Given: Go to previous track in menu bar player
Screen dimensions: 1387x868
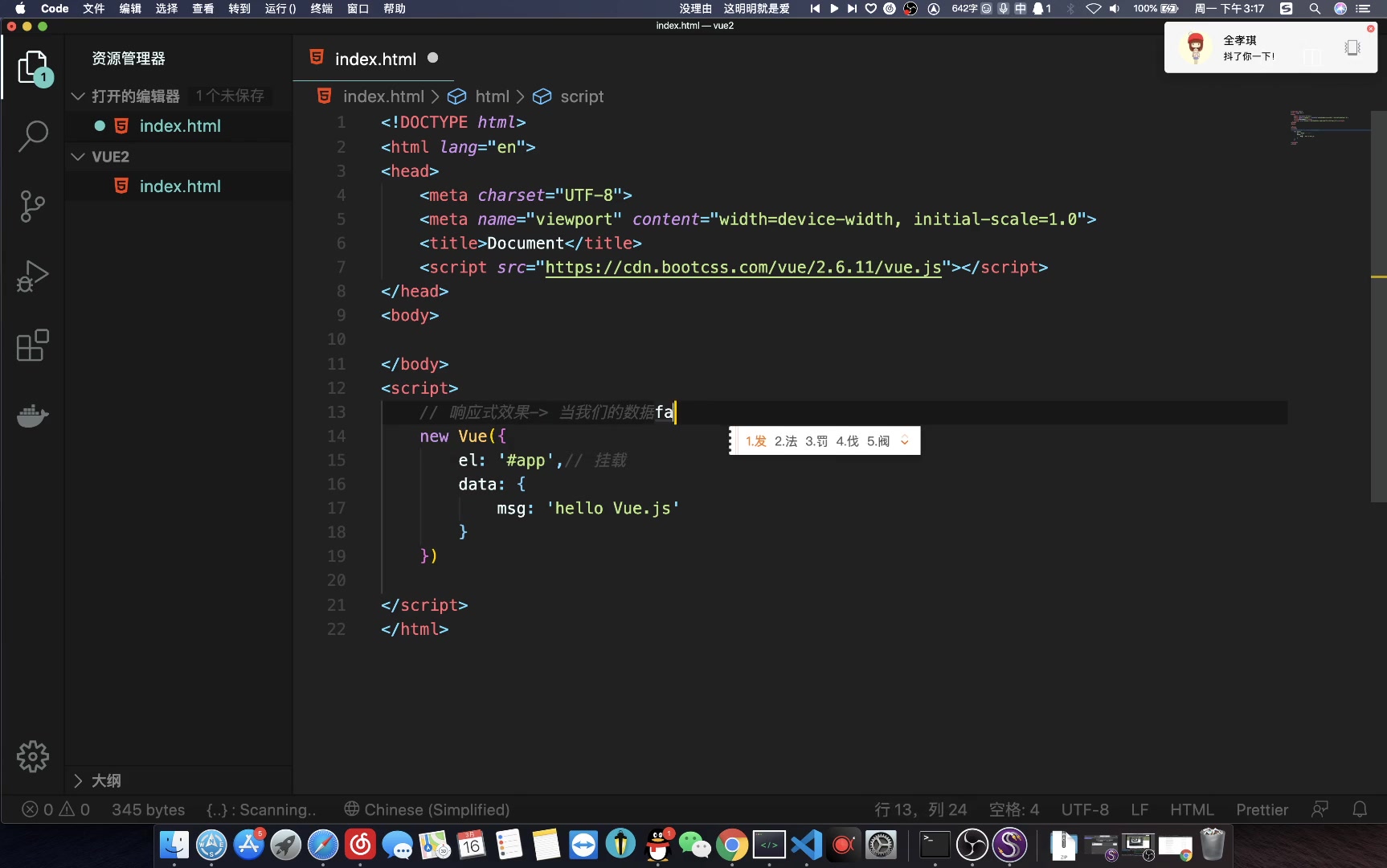Looking at the screenshot, I should coord(815,9).
